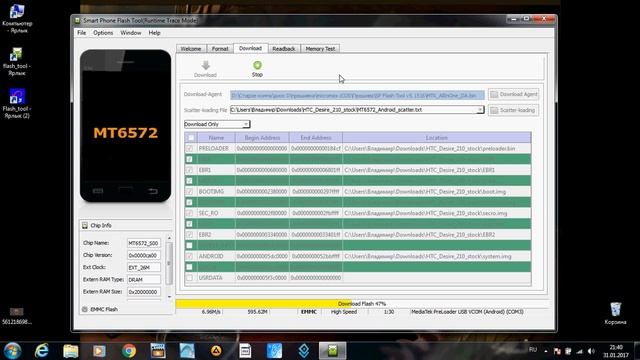Click the grey Download arrow icon
This screenshot has height=360, width=640.
(x=205, y=65)
